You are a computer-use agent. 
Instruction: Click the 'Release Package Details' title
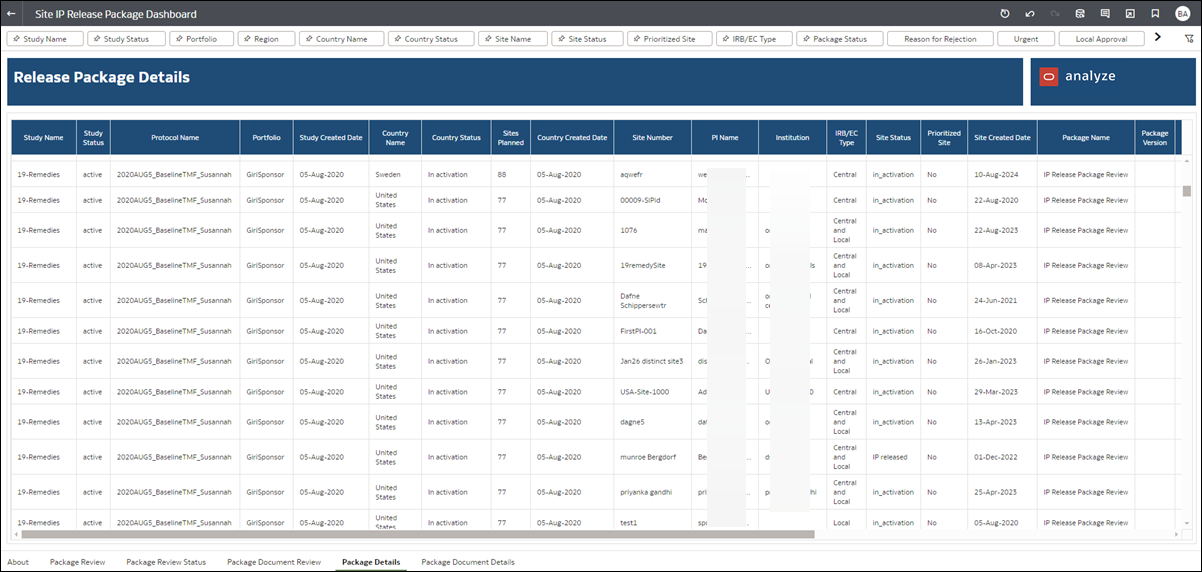(102, 77)
